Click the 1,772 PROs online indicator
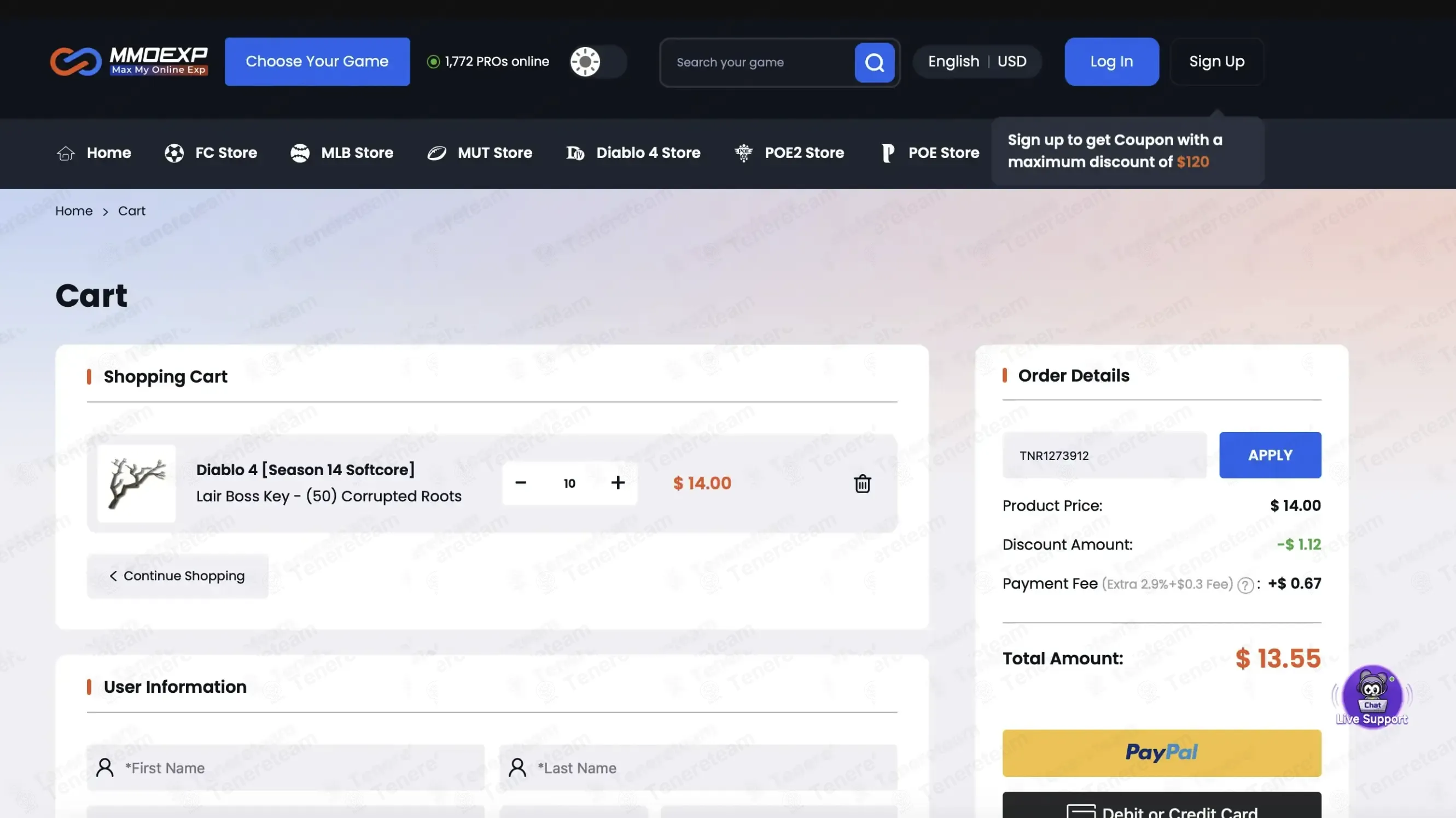This screenshot has width=1456, height=818. pos(488,62)
